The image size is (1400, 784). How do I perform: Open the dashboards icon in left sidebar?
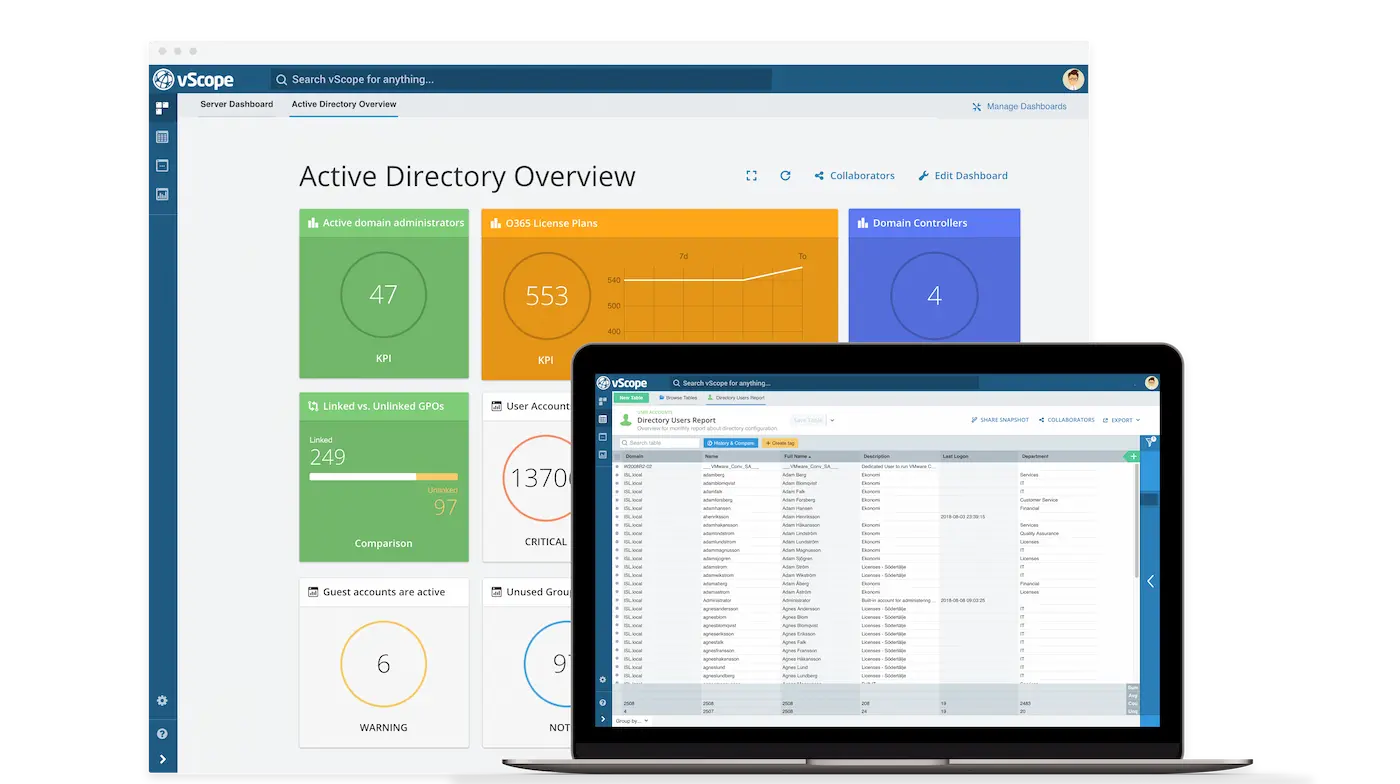(162, 108)
